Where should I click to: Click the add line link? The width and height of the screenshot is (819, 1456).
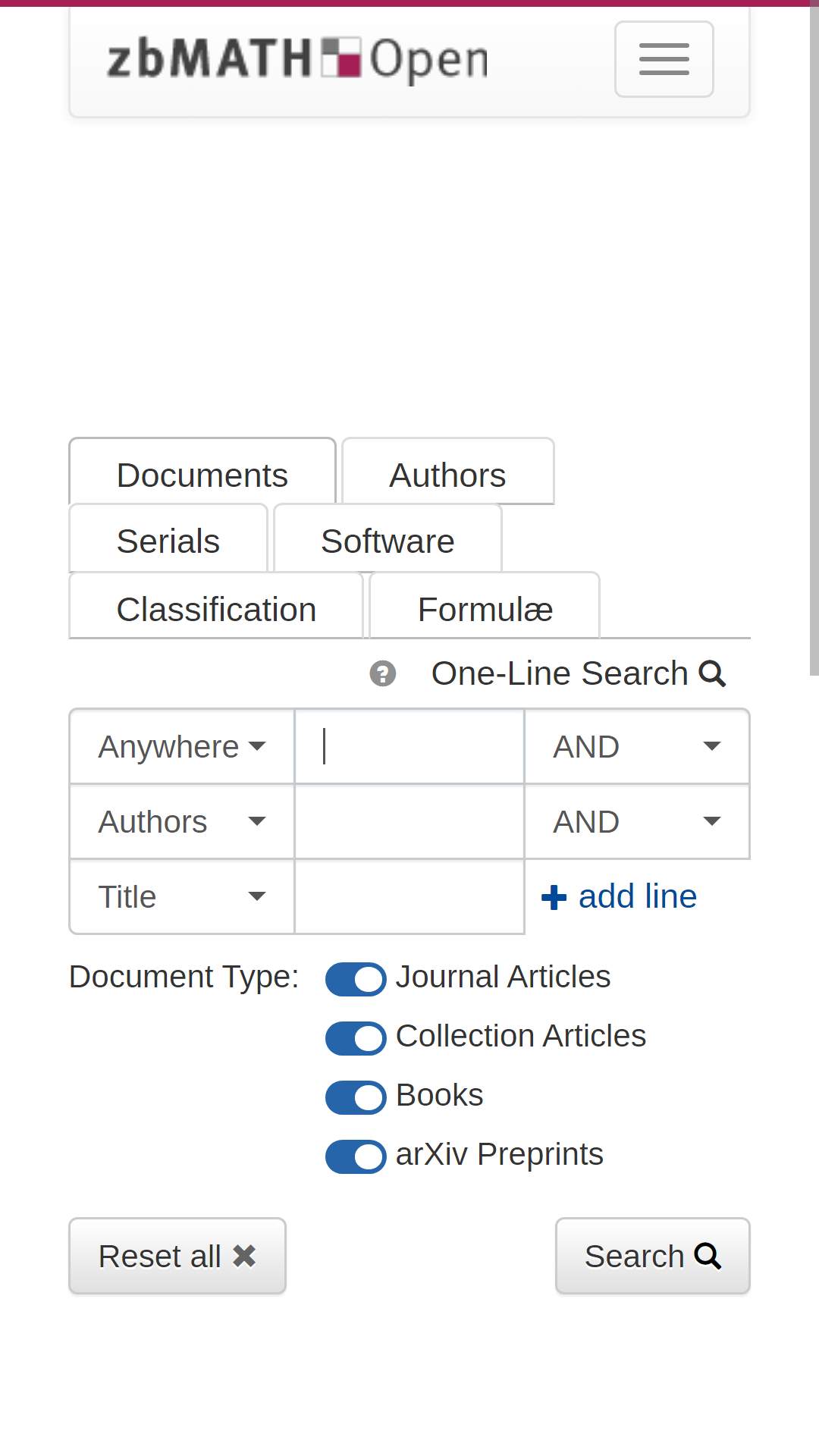pos(619,896)
